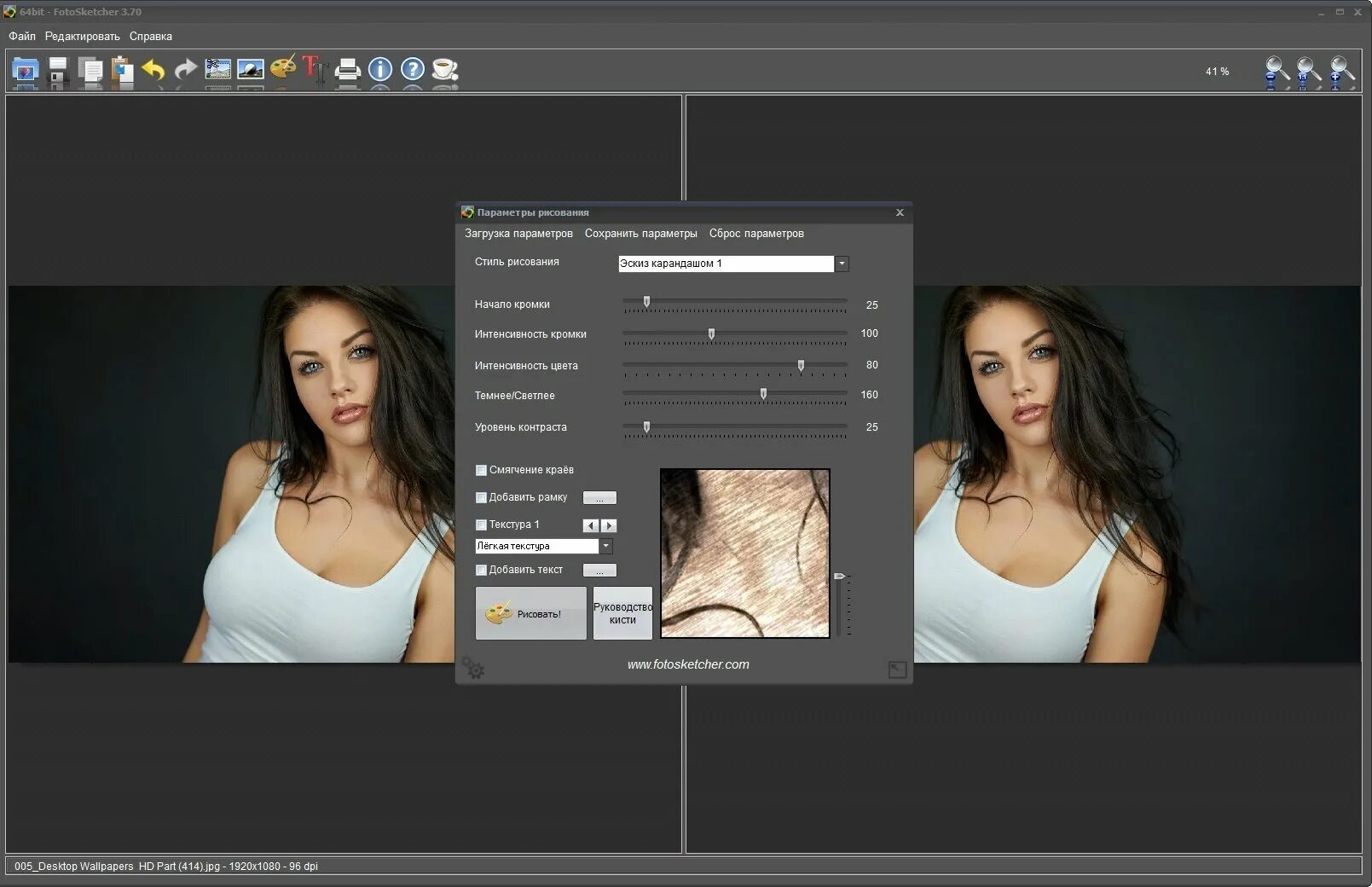Click the Рисовать! button
Viewport: 1372px width, 887px height.
pyautogui.click(x=531, y=613)
